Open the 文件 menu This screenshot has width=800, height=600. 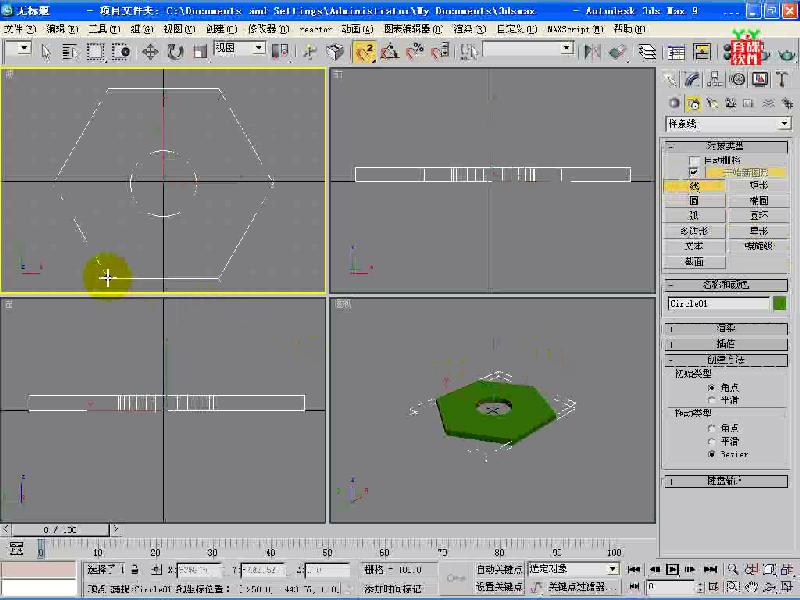click(20, 29)
